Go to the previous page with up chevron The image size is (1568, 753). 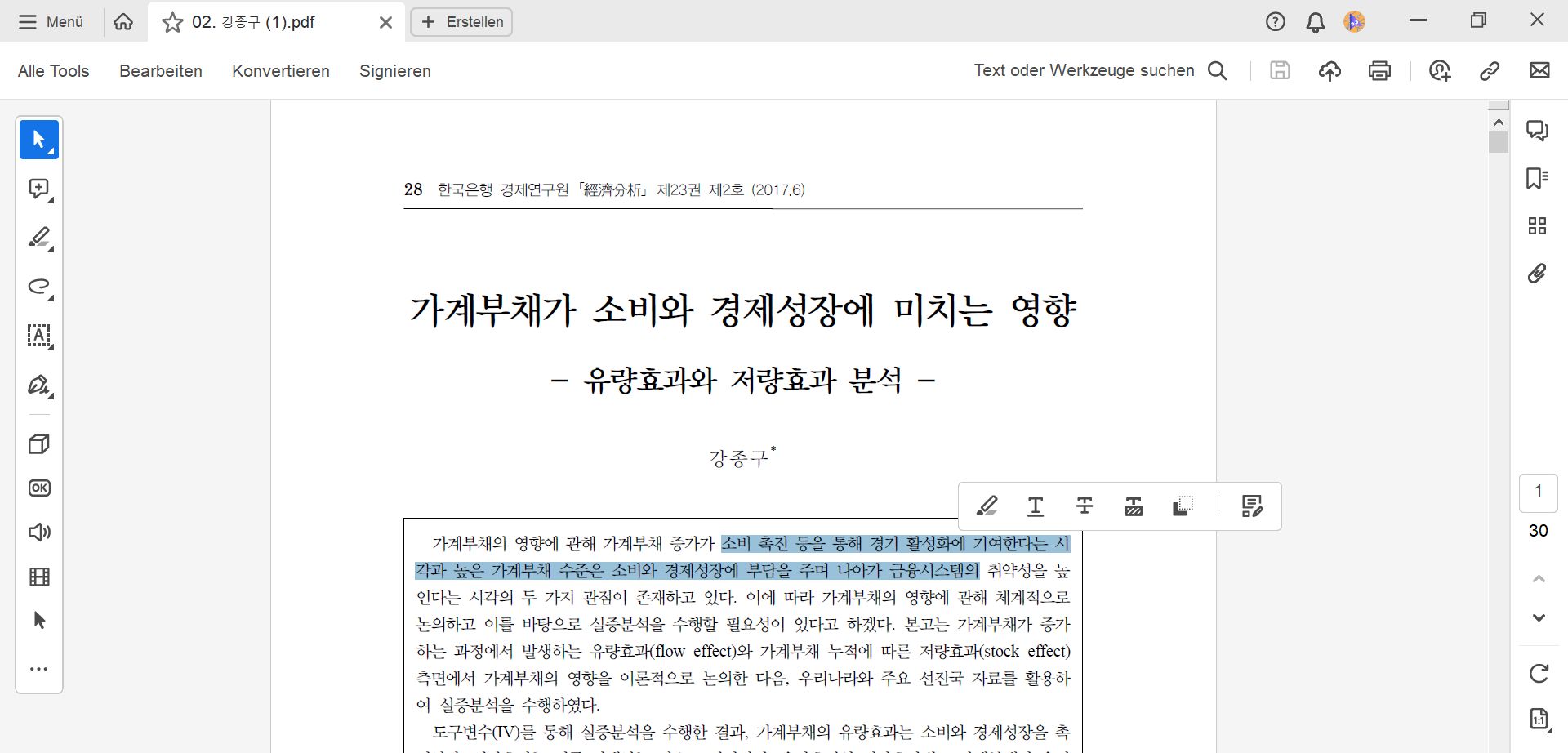(x=1539, y=579)
